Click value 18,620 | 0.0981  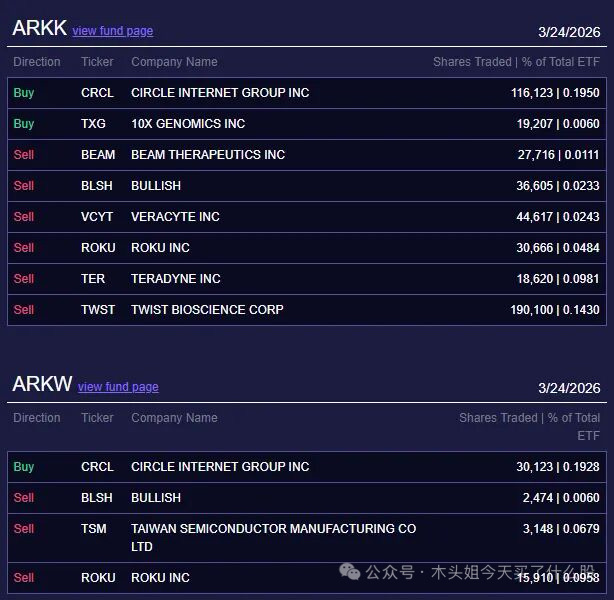click(558, 278)
